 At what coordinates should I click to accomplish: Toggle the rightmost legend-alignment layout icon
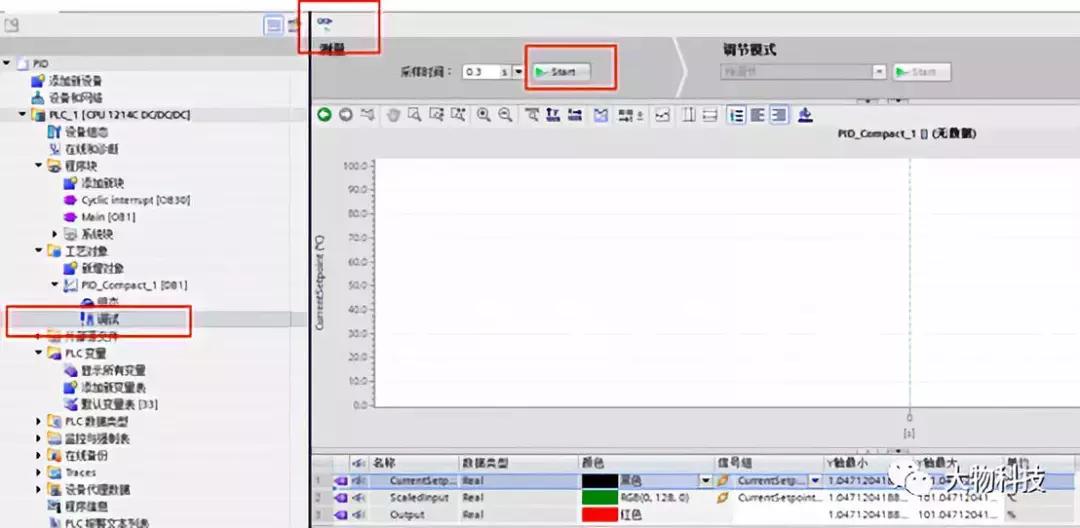tap(779, 115)
